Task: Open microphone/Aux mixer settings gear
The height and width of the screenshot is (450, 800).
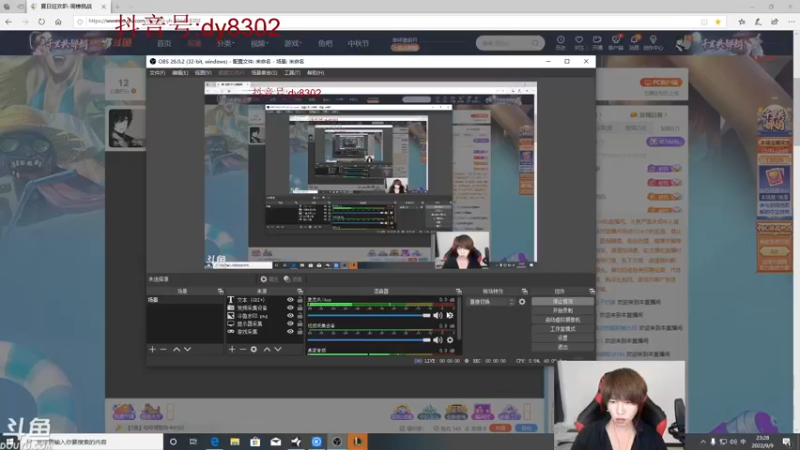Action: click(450, 315)
